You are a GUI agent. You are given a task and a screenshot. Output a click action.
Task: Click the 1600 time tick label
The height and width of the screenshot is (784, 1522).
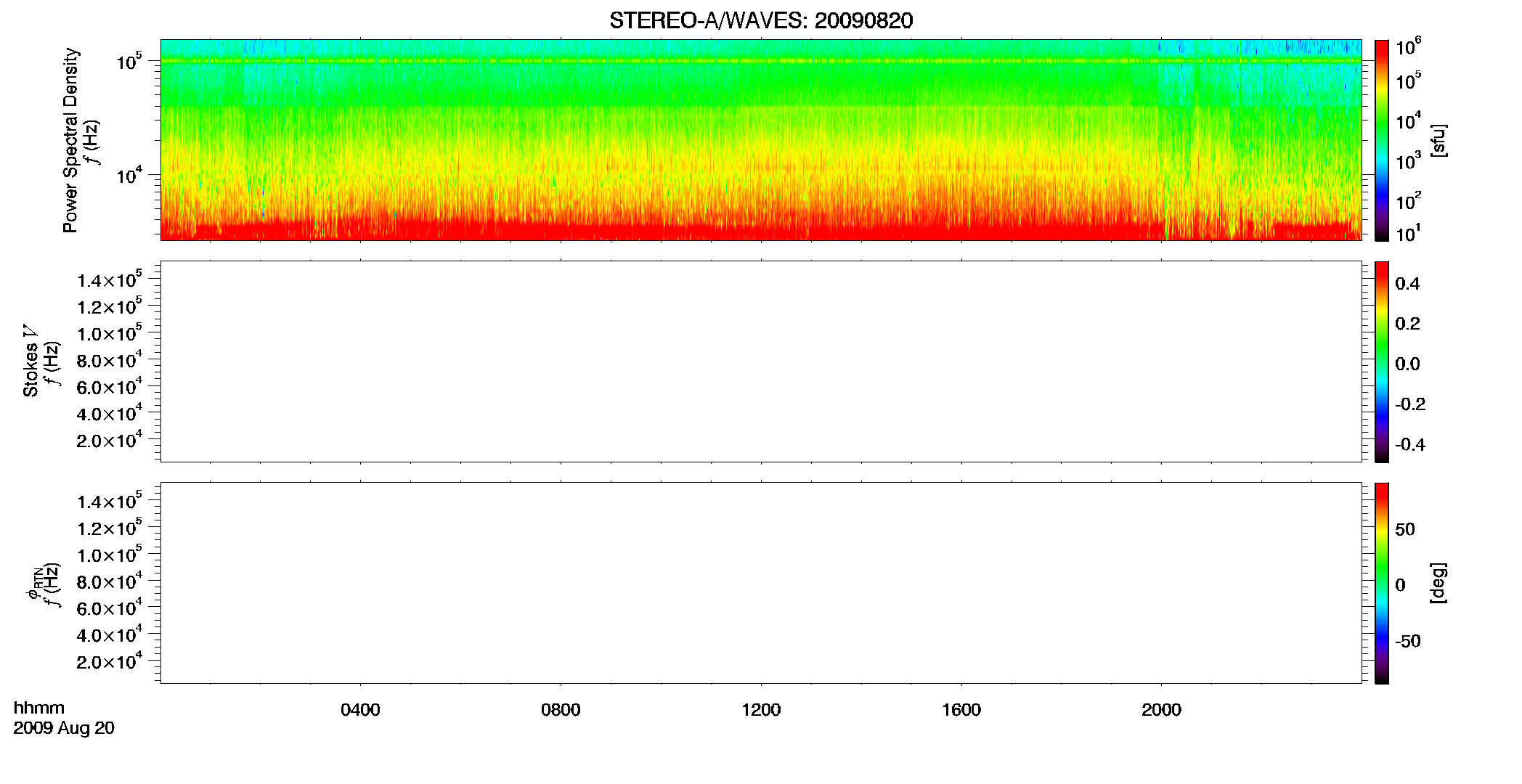(x=961, y=710)
